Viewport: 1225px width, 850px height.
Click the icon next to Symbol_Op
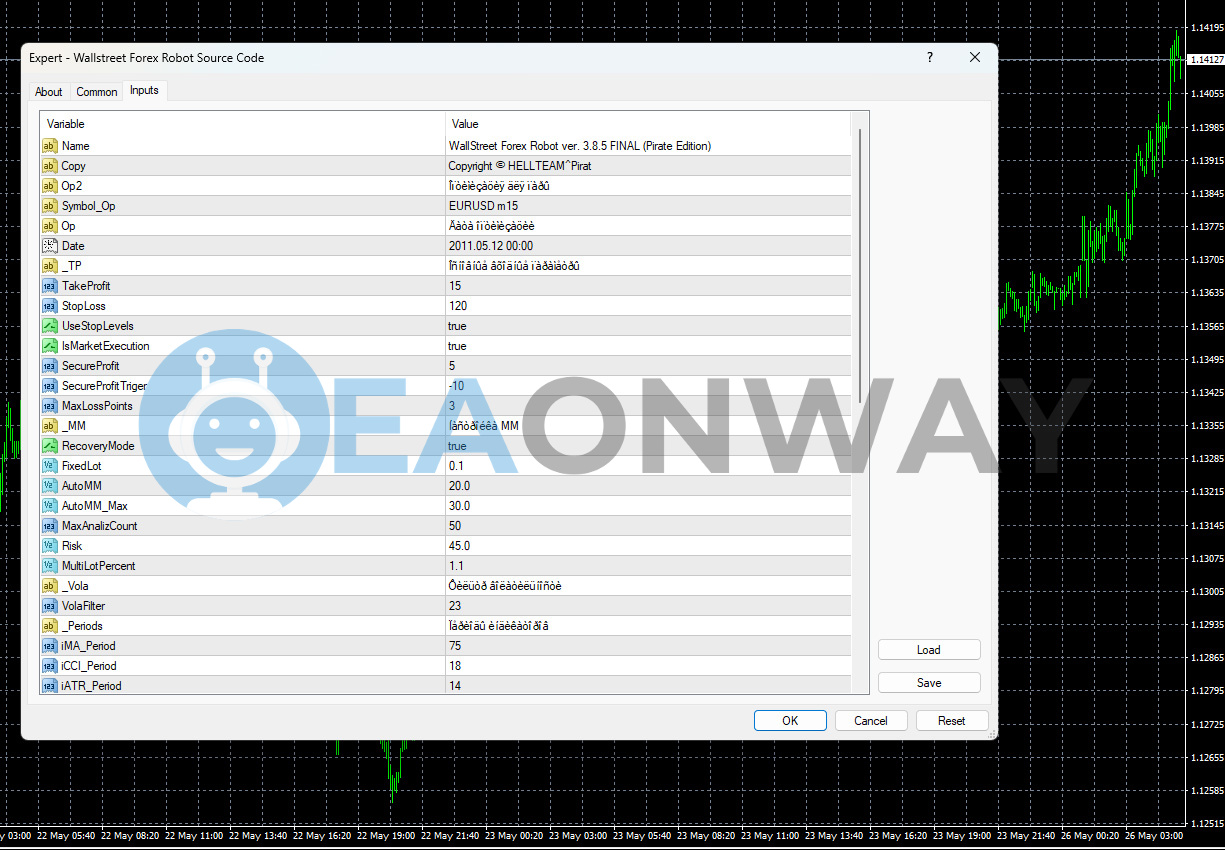click(x=50, y=206)
